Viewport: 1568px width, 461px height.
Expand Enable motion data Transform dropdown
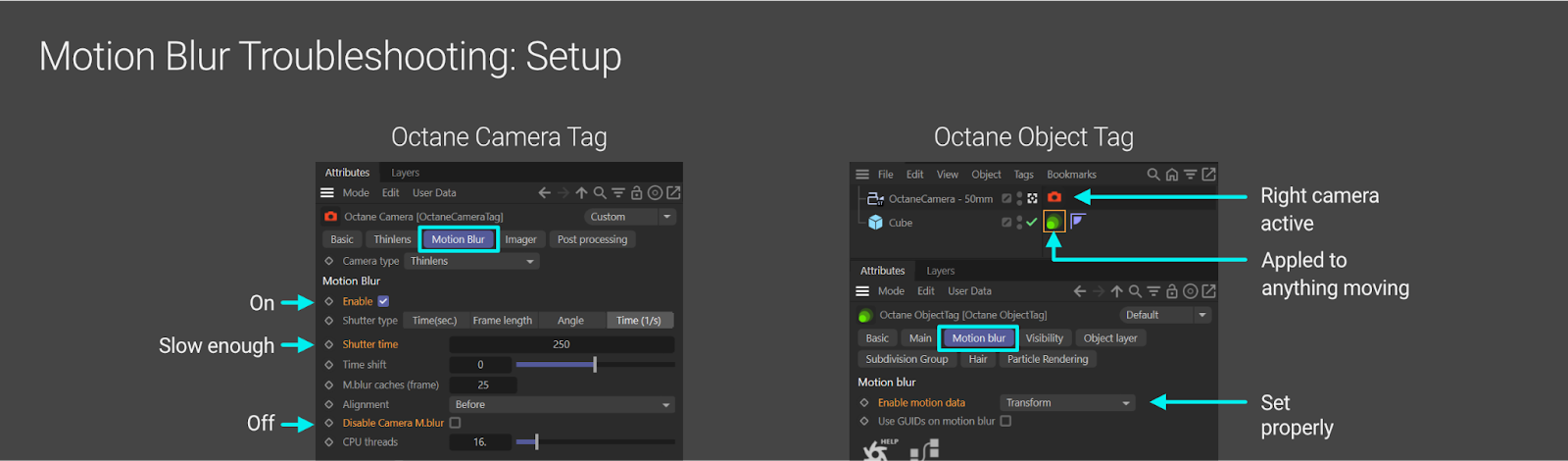point(1067,402)
